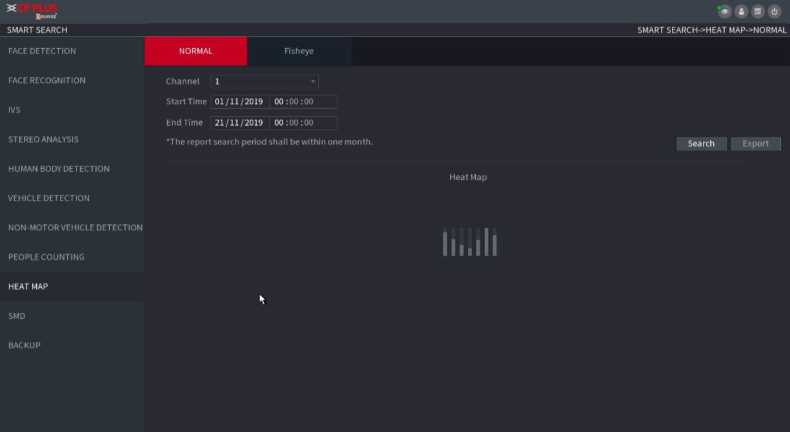
Task: Select the NORMAL tab
Action: (x=195, y=51)
